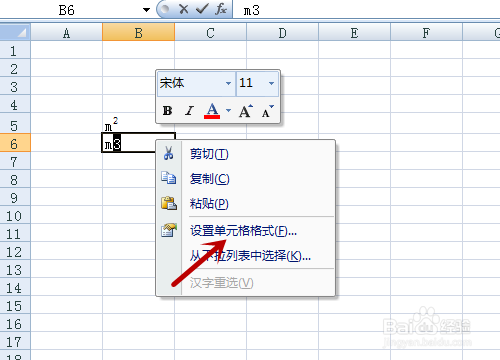The image size is (500, 360).
Task: Select row 14 header
Action: pos(15,288)
